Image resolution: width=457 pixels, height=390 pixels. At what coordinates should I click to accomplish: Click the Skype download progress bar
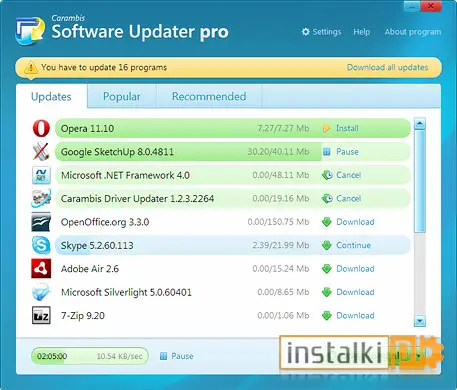(233, 245)
